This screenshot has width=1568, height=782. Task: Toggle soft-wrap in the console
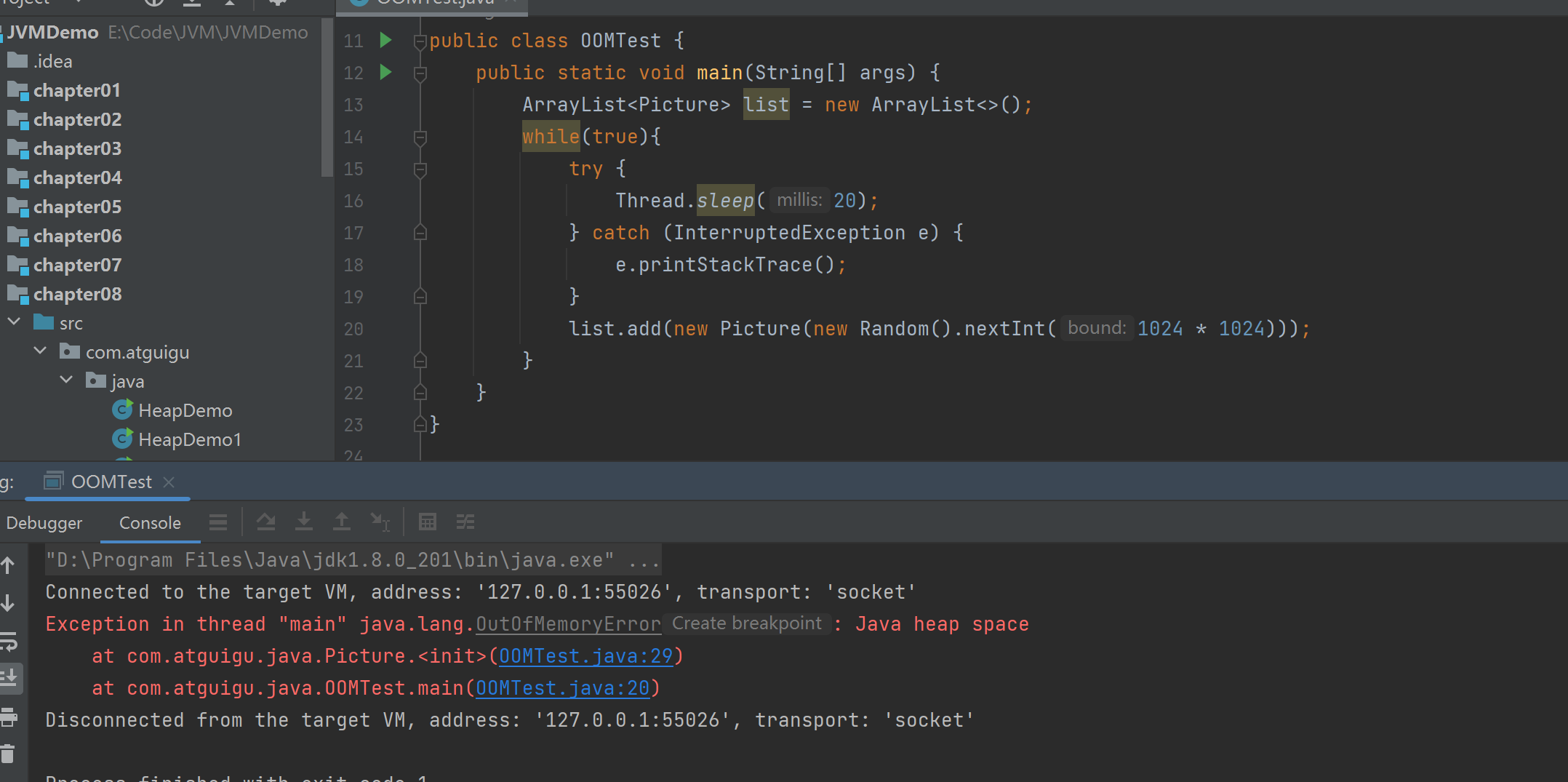point(9,642)
